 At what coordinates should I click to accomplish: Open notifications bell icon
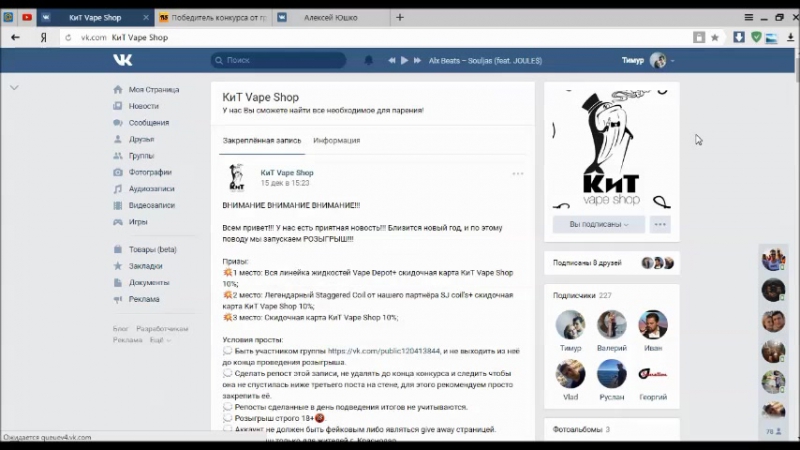[368, 60]
